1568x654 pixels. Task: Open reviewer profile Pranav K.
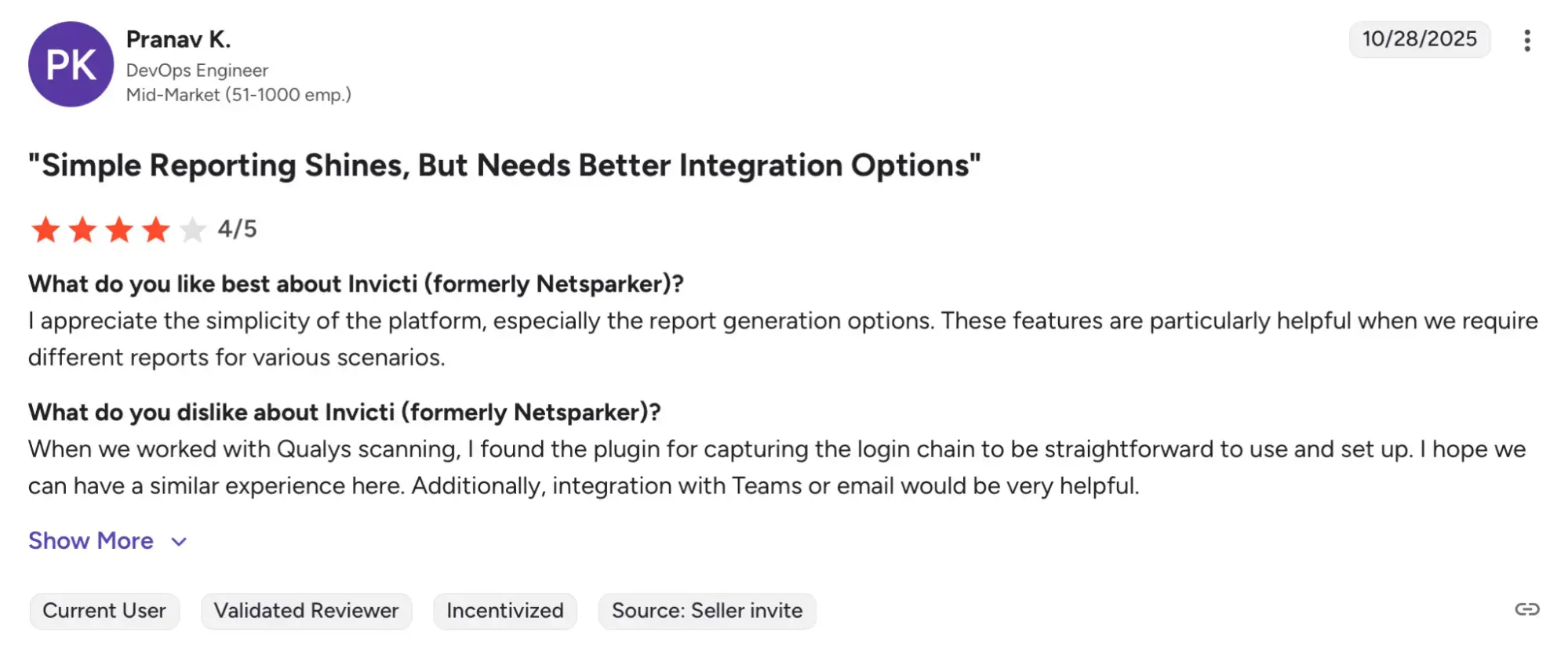pyautogui.click(x=178, y=39)
